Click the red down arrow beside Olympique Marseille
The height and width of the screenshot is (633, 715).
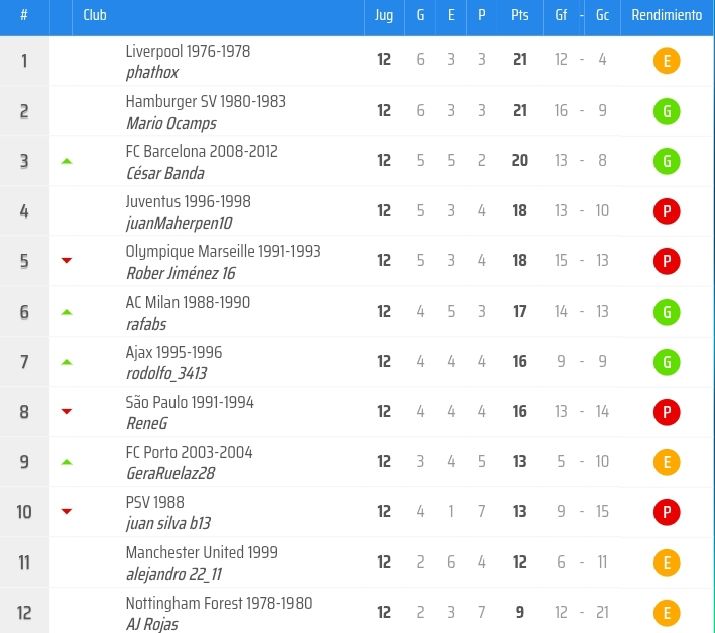pos(67,261)
